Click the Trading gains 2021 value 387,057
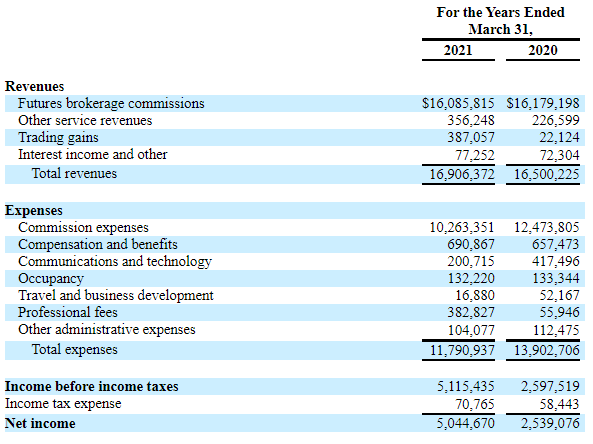The width and height of the screenshot is (593, 444). 471,137
